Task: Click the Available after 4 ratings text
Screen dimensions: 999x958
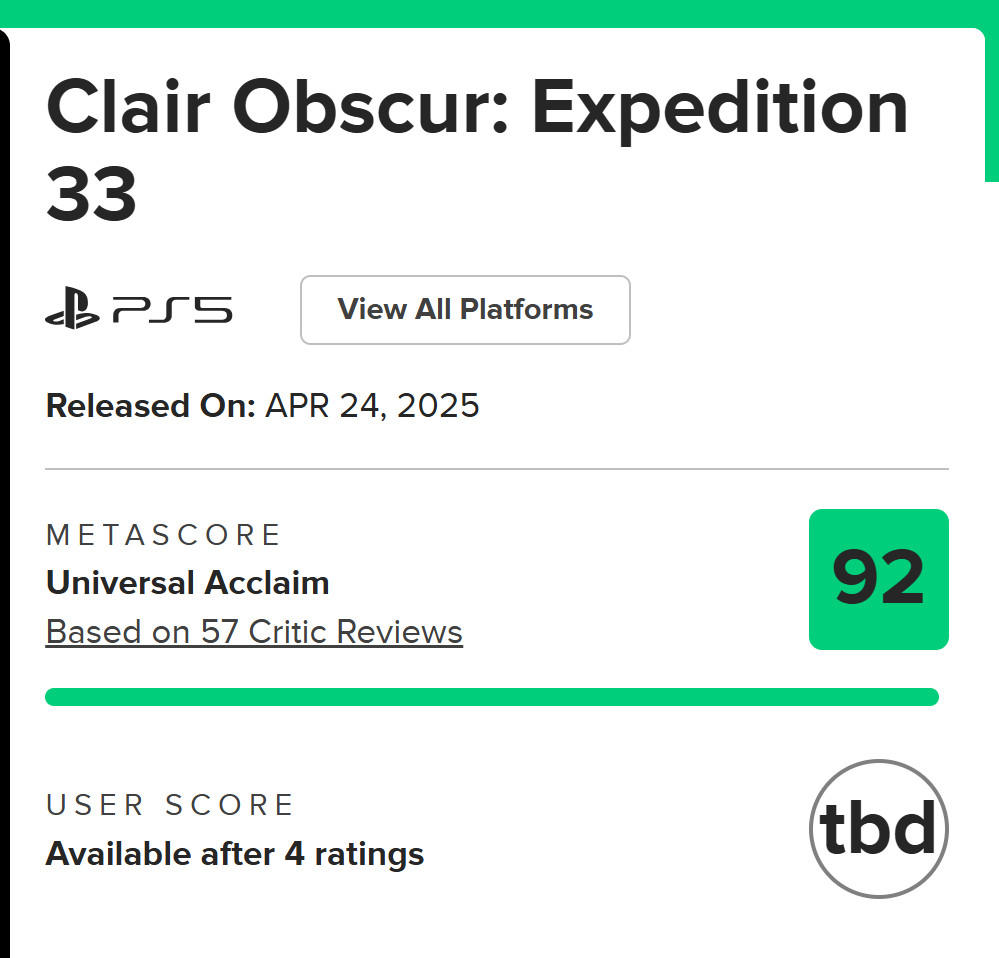Action: point(235,854)
